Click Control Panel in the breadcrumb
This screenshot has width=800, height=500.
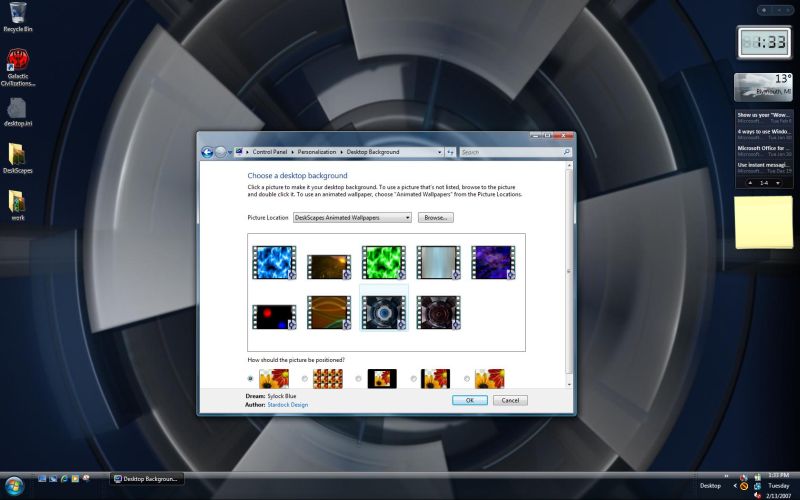coord(270,152)
